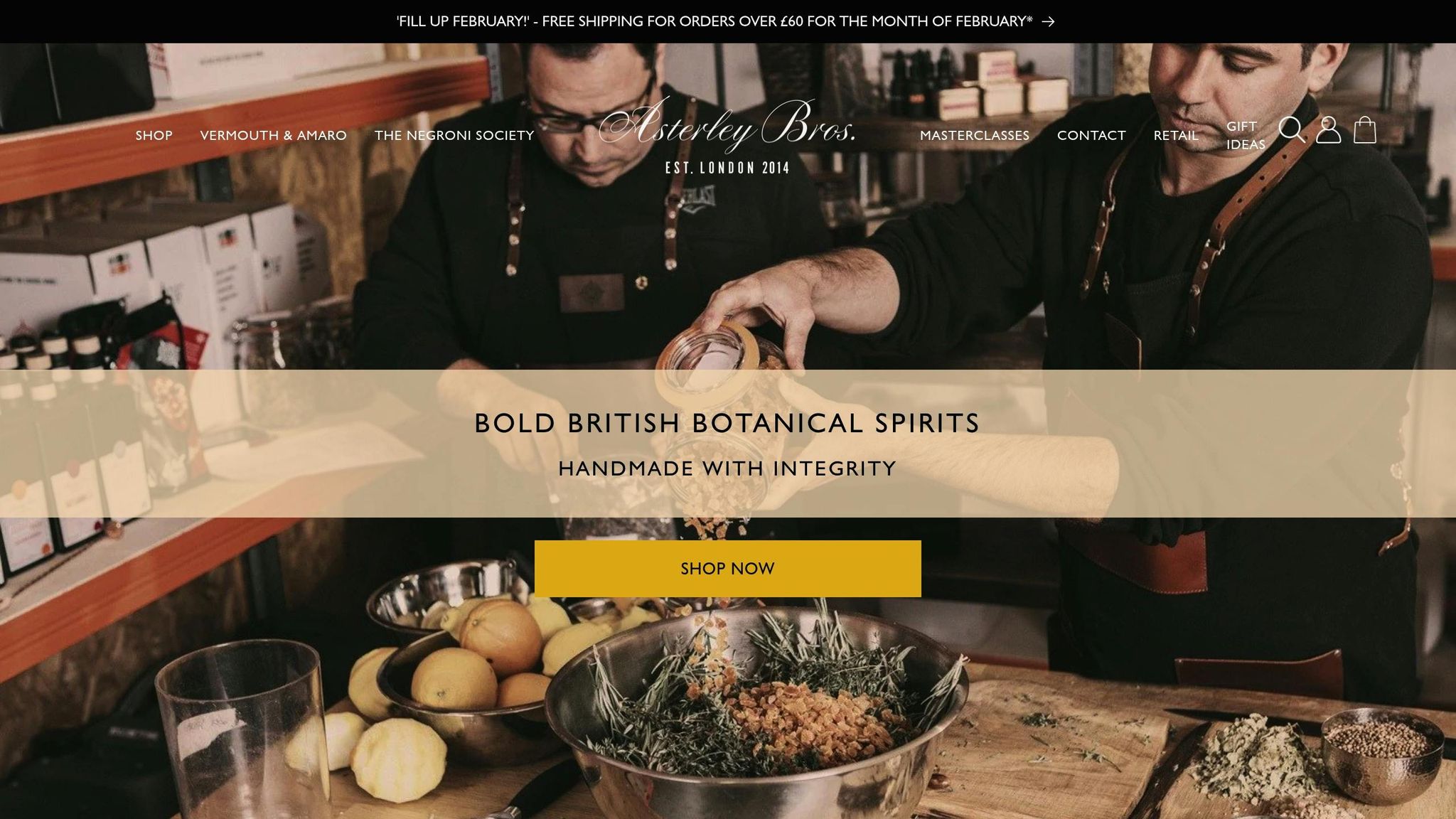Select the Contact navigation link
The height and width of the screenshot is (819, 1456).
(x=1091, y=135)
